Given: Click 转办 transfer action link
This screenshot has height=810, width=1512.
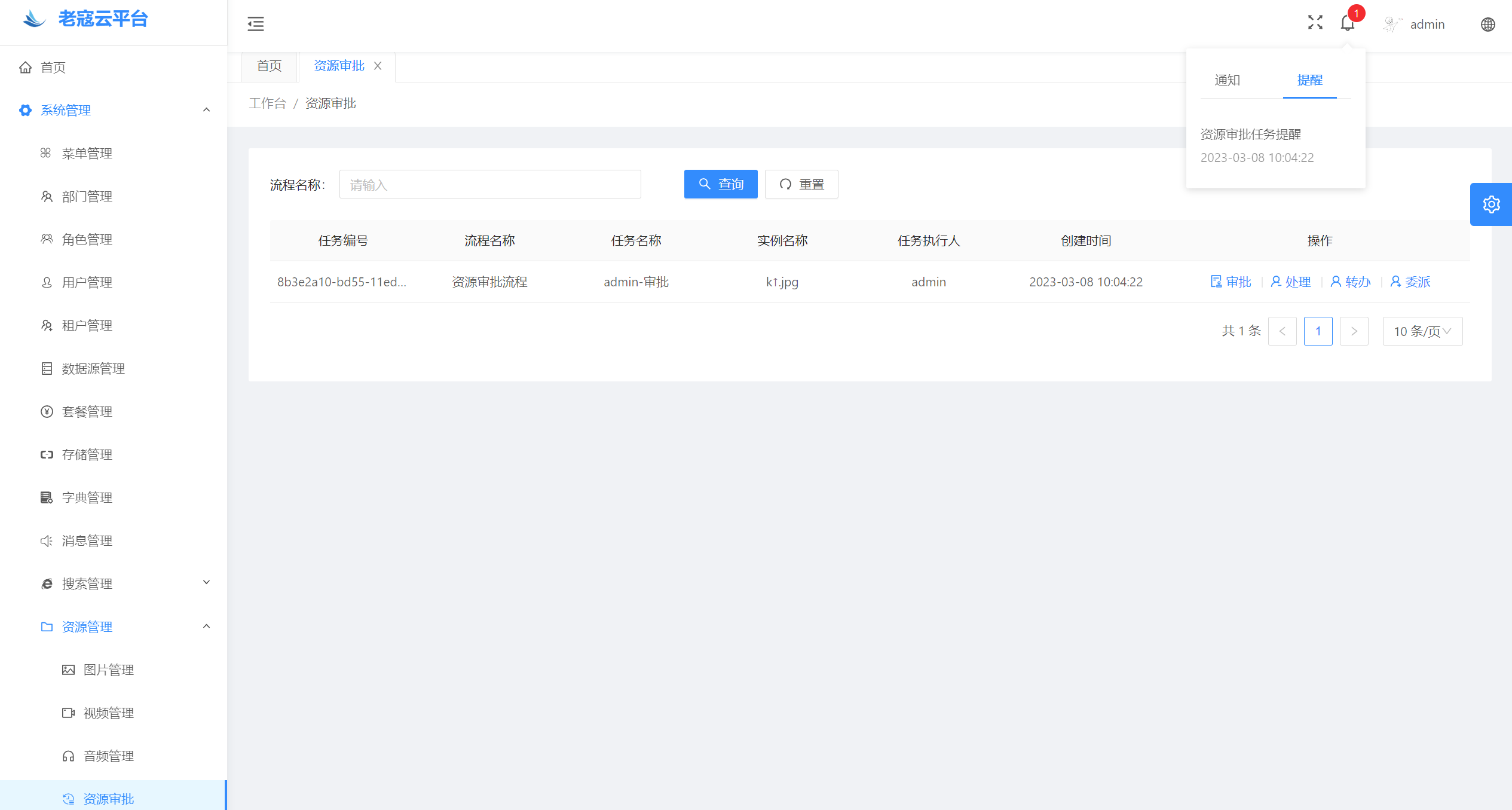Looking at the screenshot, I should [1351, 282].
